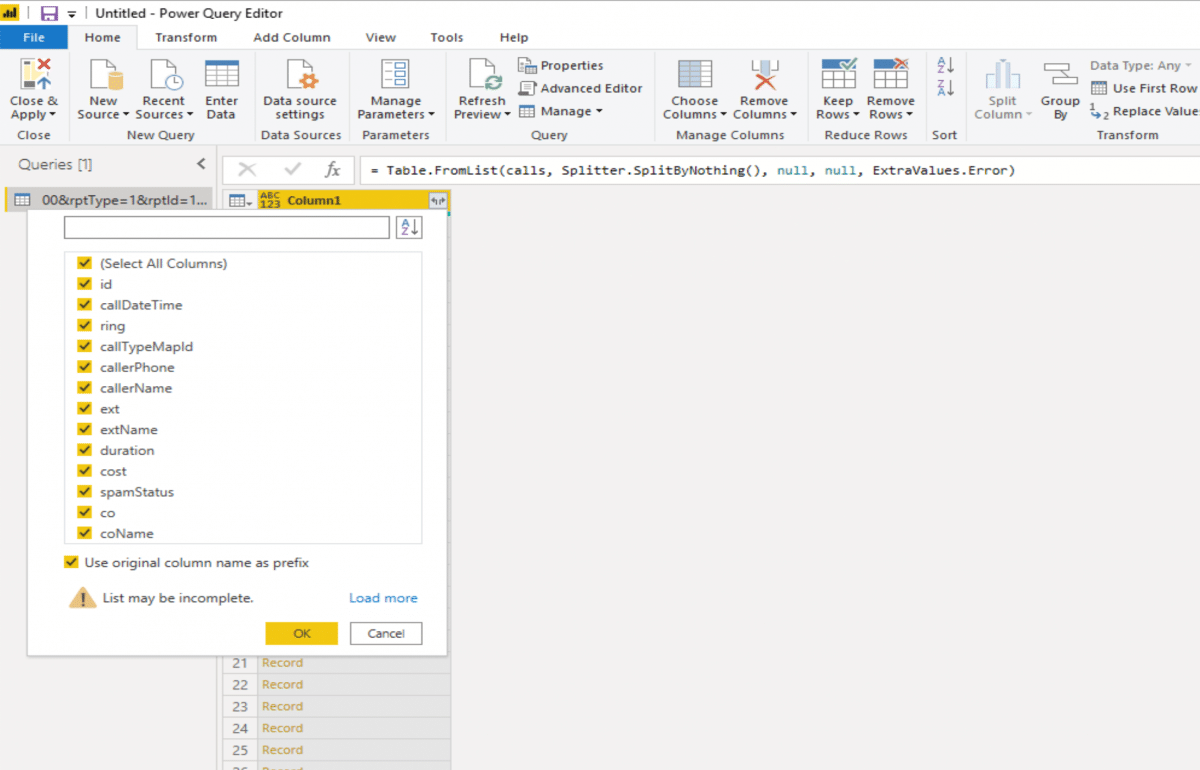The image size is (1200, 770).
Task: Click the Advanced Editor icon
Action: 528,88
